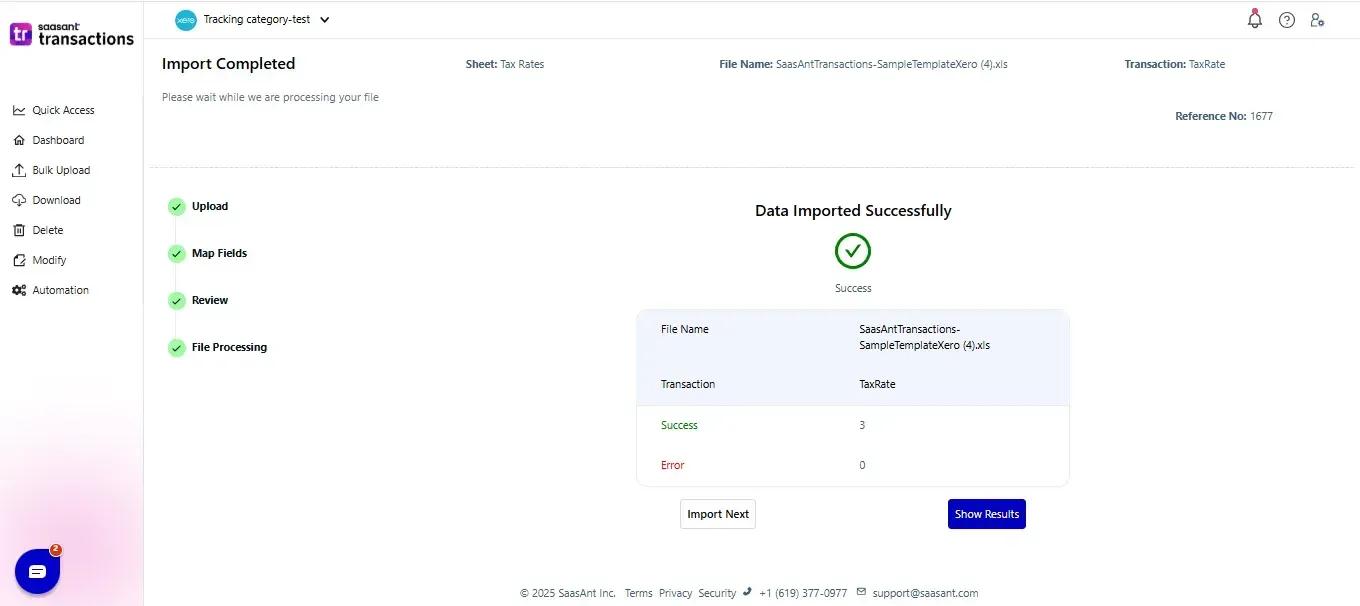Image resolution: width=1360 pixels, height=606 pixels.
Task: Click the support@saasant.com email link
Action: tap(925, 593)
